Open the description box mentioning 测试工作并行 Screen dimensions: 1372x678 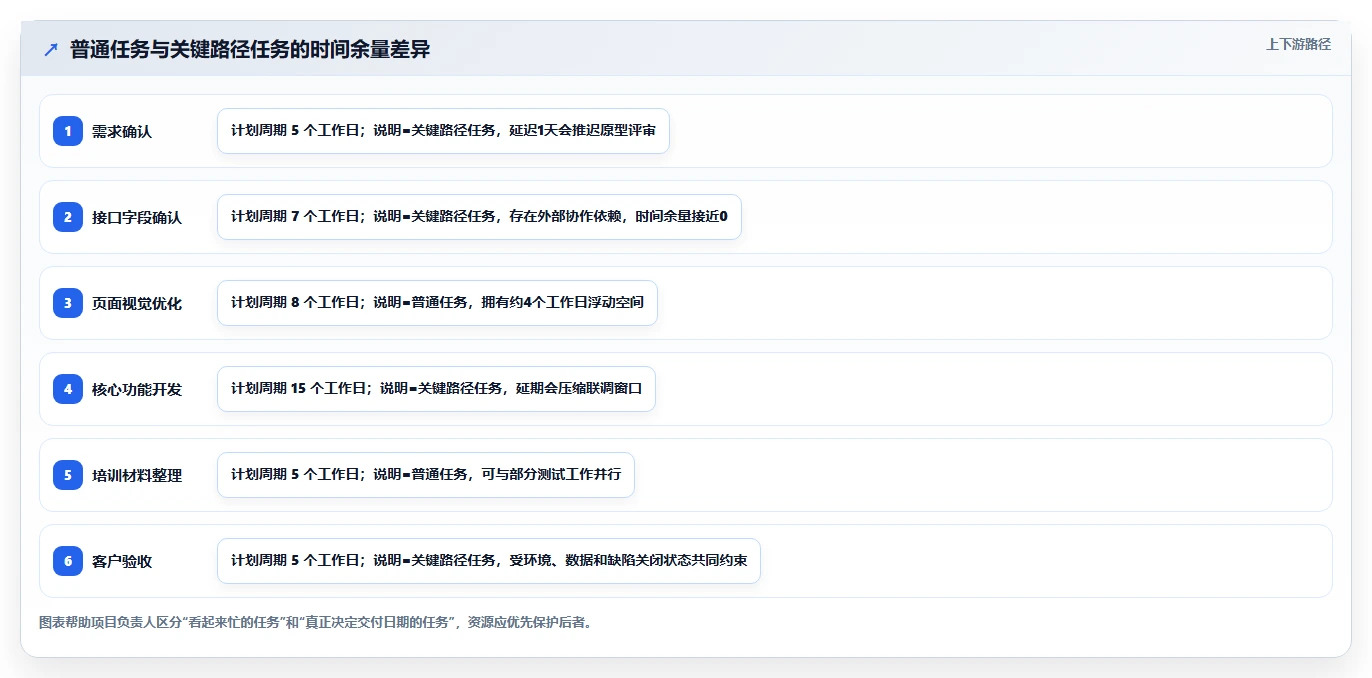[426, 475]
